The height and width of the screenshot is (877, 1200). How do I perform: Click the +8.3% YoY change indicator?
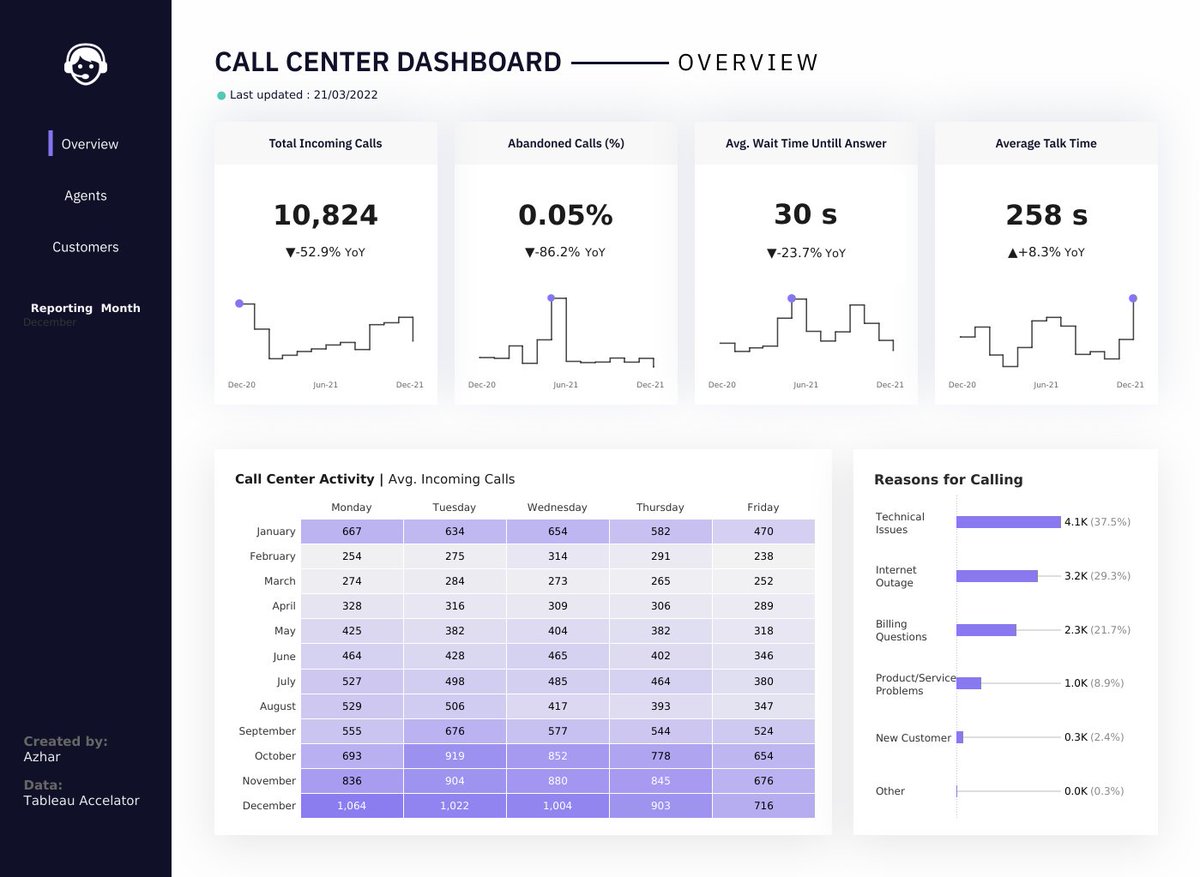pos(1046,252)
